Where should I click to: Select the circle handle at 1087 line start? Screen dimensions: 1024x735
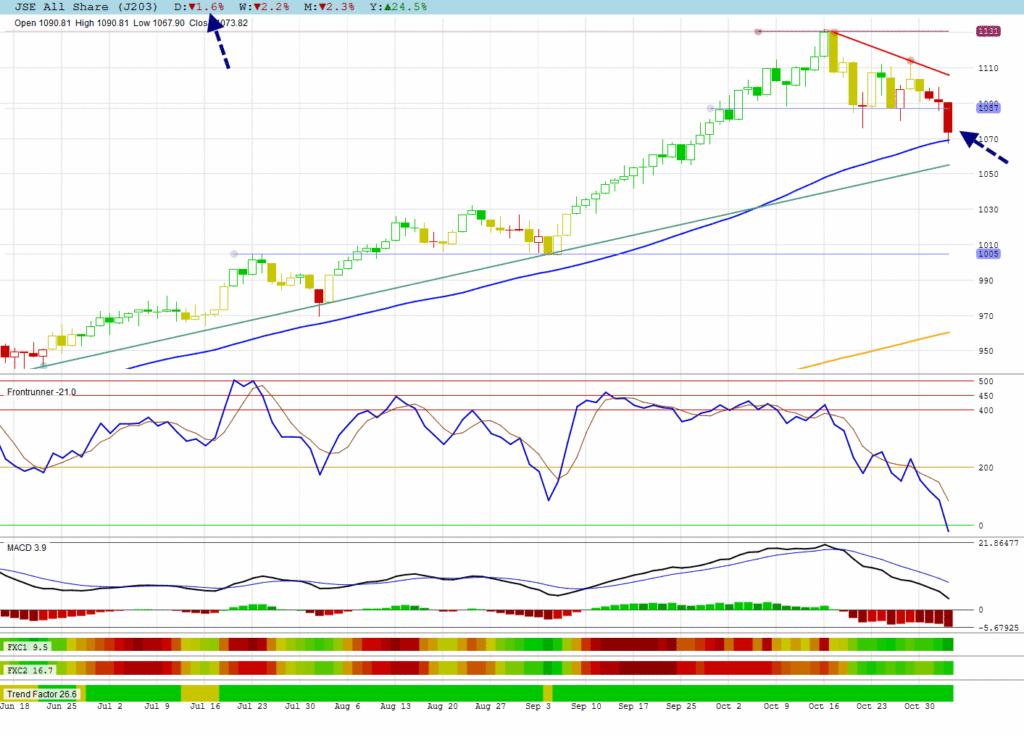pyautogui.click(x=710, y=108)
